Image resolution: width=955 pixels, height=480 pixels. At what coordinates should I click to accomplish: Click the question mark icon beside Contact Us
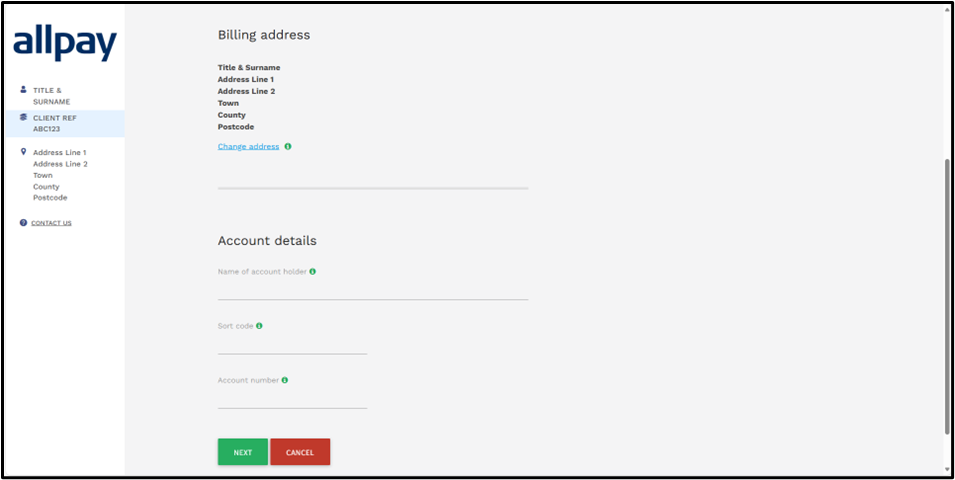(x=23, y=223)
